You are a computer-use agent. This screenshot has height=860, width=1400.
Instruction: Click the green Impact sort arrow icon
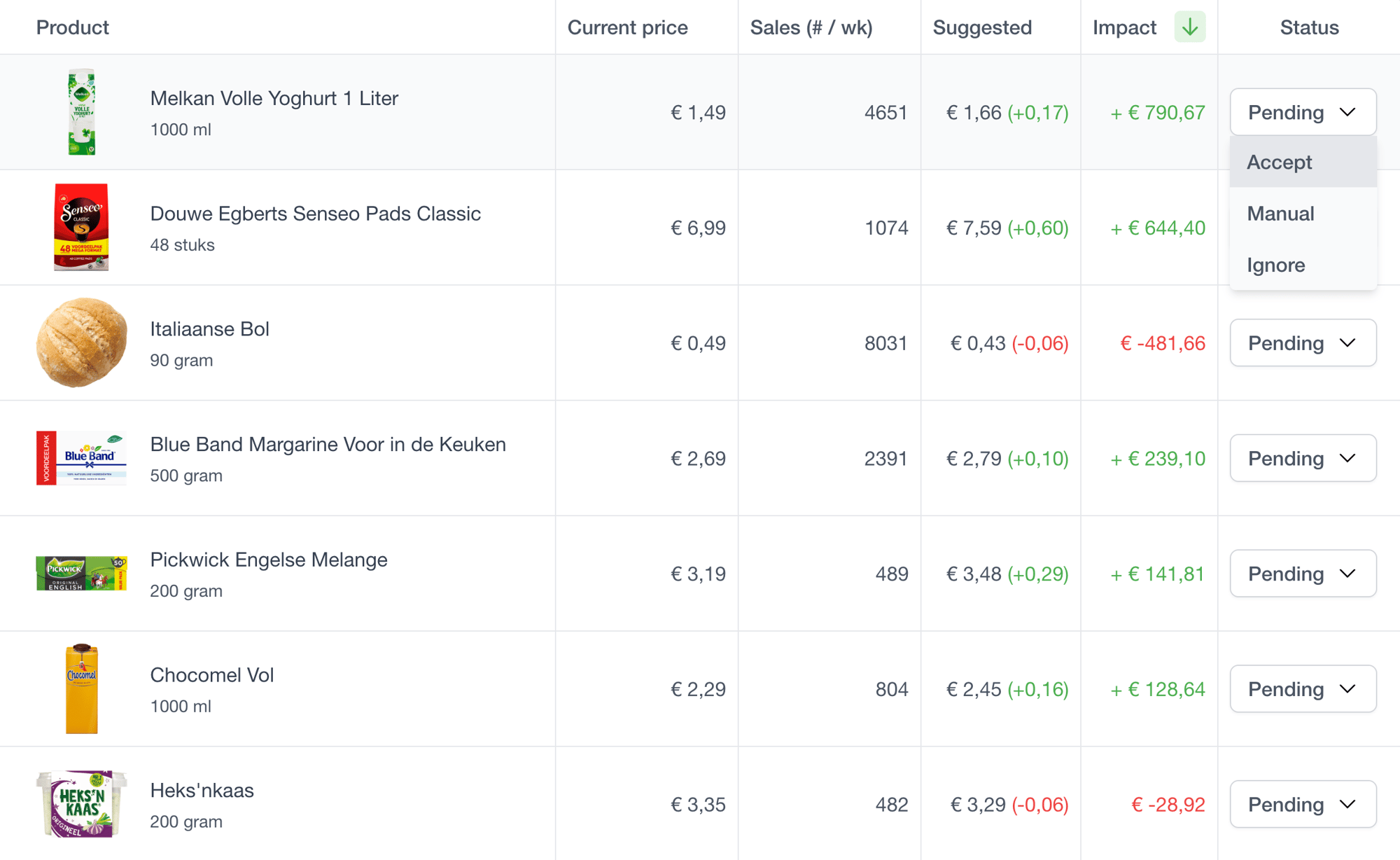tap(1189, 27)
